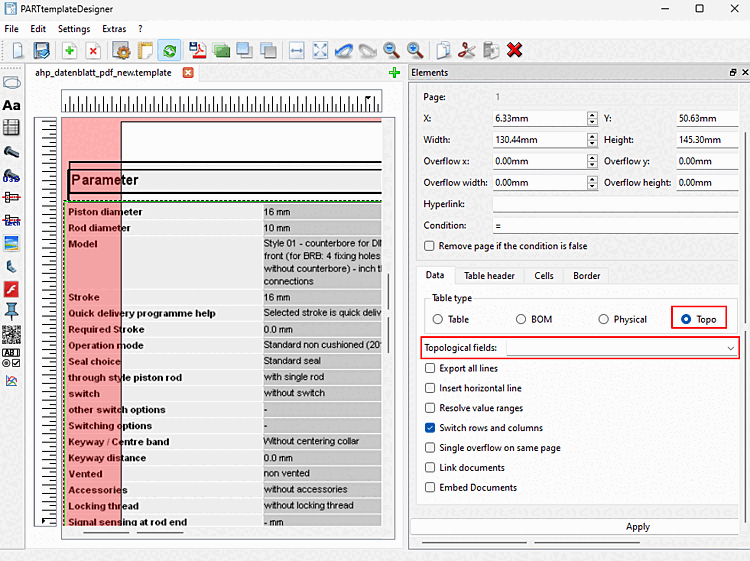This screenshot has width=750, height=561.
Task: Switch to the Table header tab
Action: [x=489, y=276]
